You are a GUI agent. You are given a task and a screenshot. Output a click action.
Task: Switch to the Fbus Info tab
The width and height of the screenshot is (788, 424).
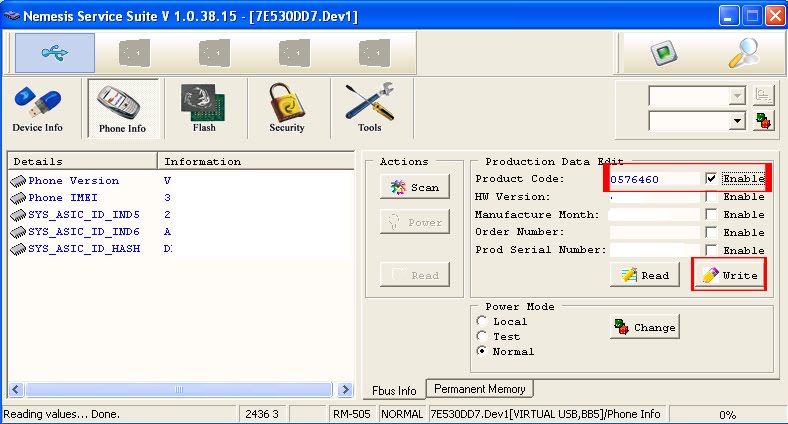click(394, 390)
